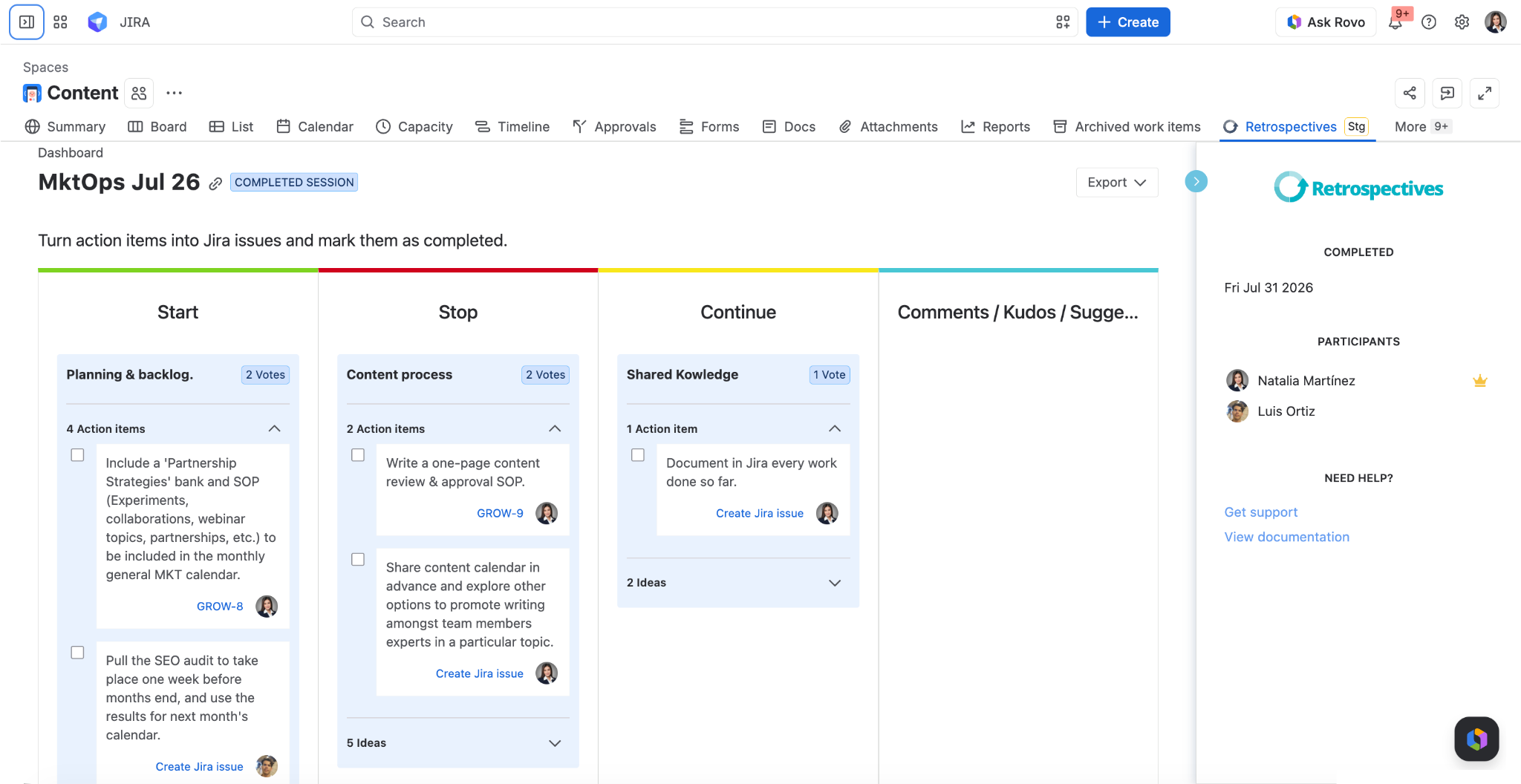Focus the Search input field
Image resolution: width=1521 pixels, height=784 pixels.
pyautogui.click(x=714, y=22)
